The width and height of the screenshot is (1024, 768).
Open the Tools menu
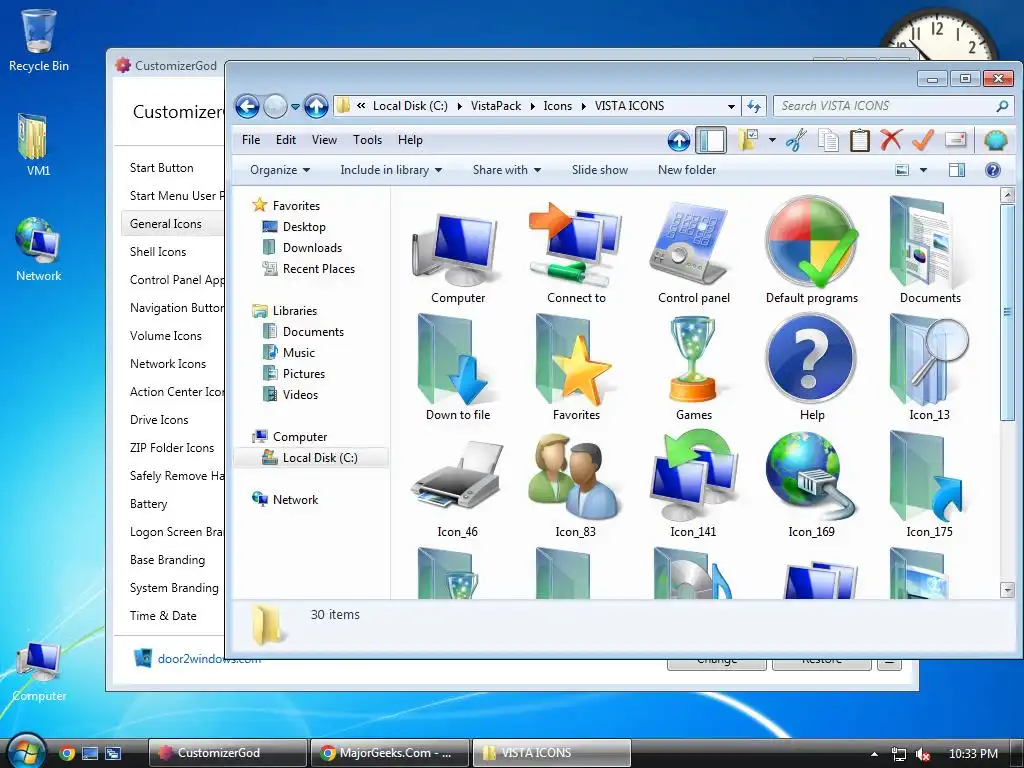(x=367, y=140)
